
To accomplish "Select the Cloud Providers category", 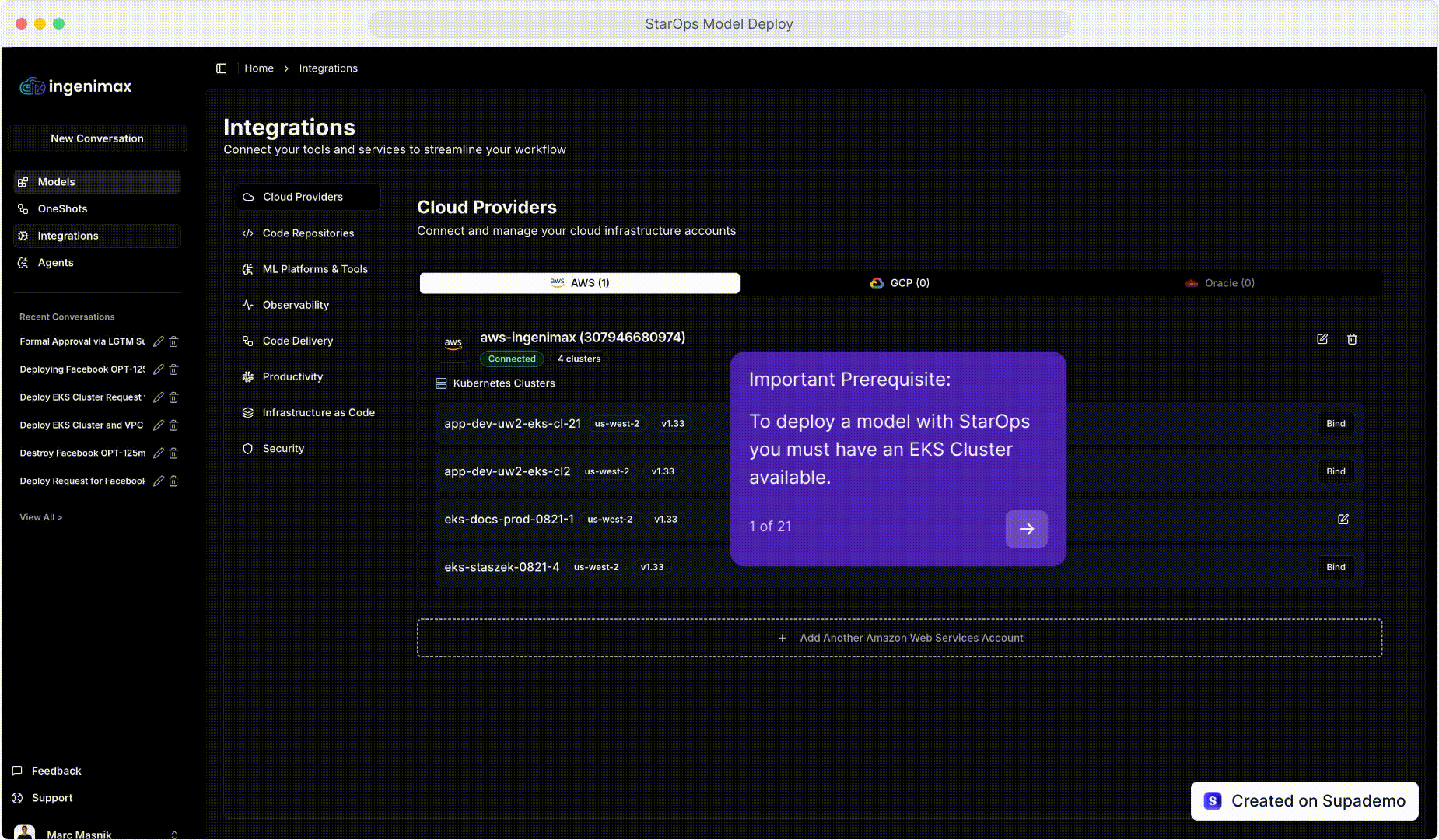I will coord(308,197).
